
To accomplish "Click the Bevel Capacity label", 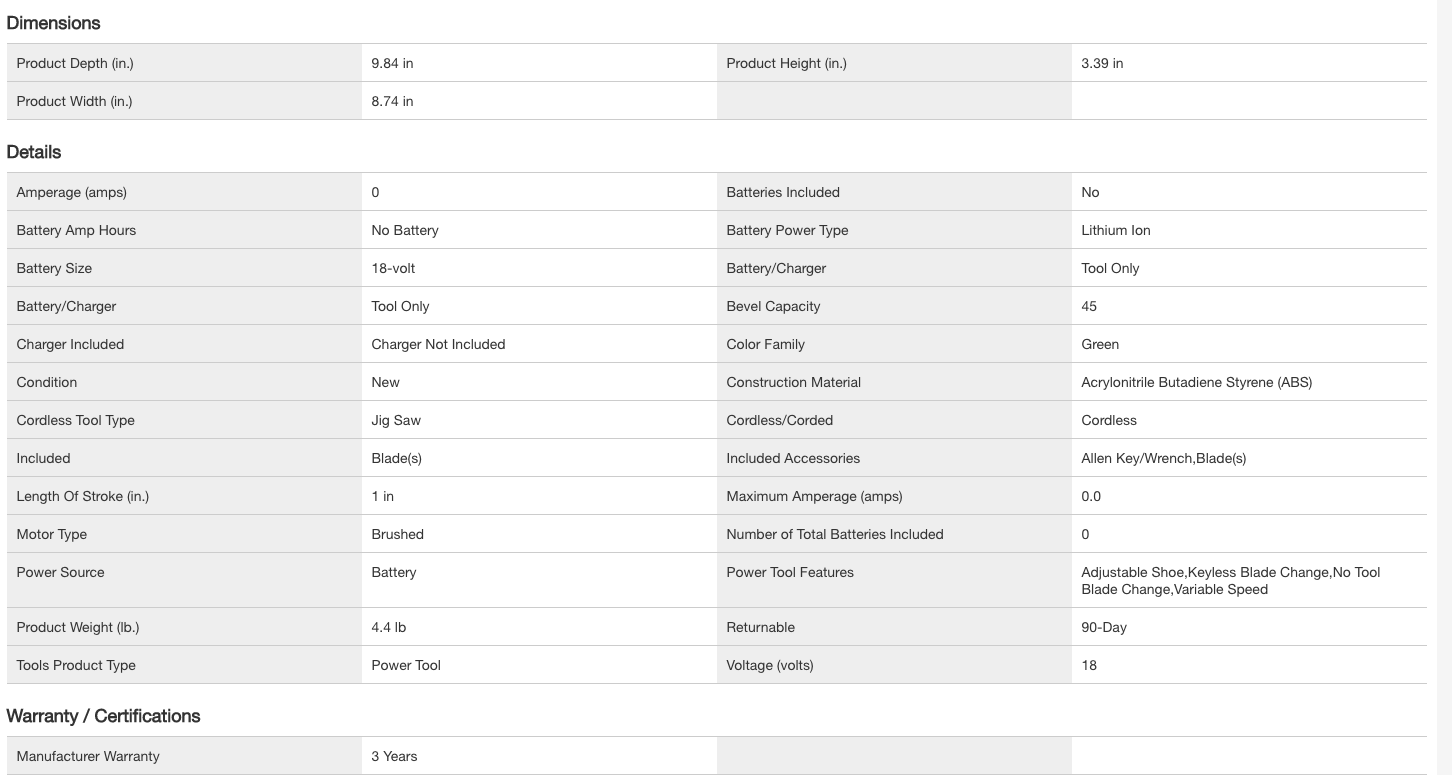I will click(x=773, y=306).
